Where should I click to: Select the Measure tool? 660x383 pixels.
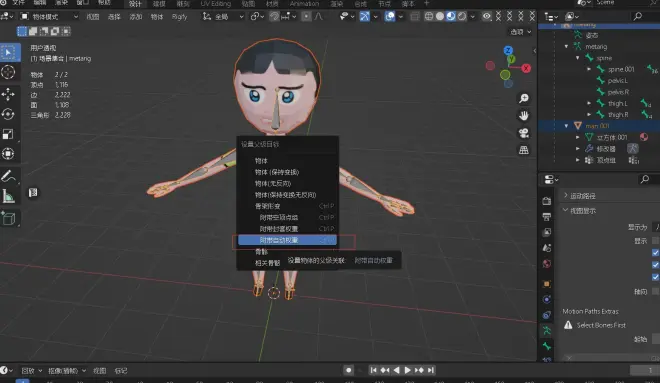coord(8,197)
